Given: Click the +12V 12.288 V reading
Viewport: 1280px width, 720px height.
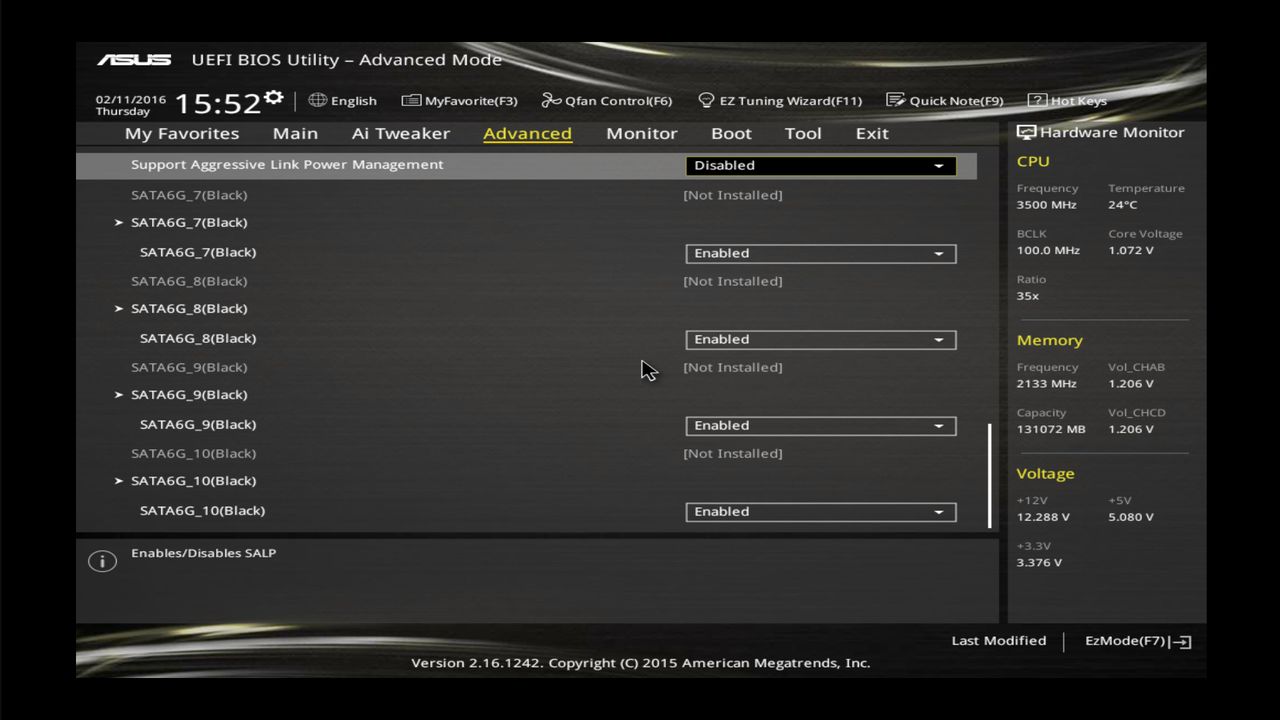Looking at the screenshot, I should tap(1043, 518).
